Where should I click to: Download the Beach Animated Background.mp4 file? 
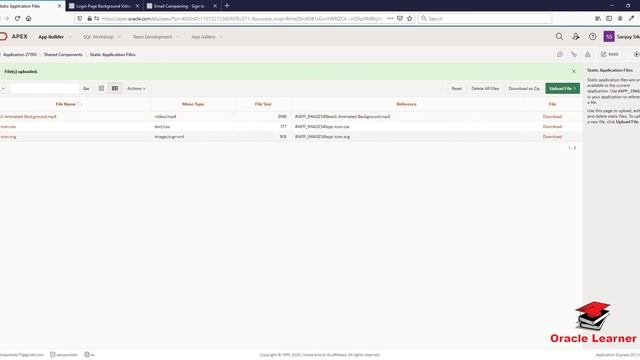552,116
